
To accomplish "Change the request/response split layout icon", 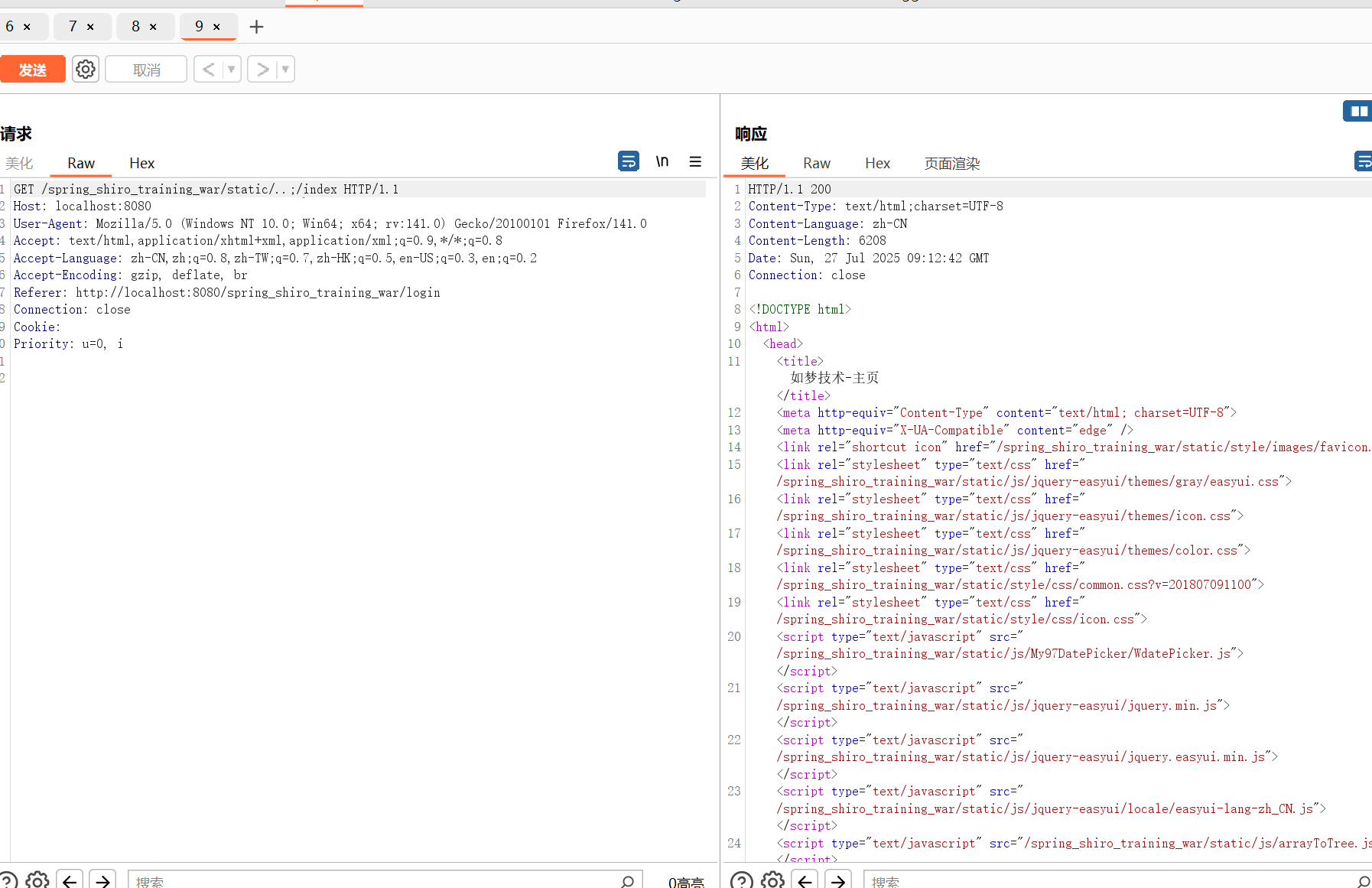I will (x=1358, y=112).
